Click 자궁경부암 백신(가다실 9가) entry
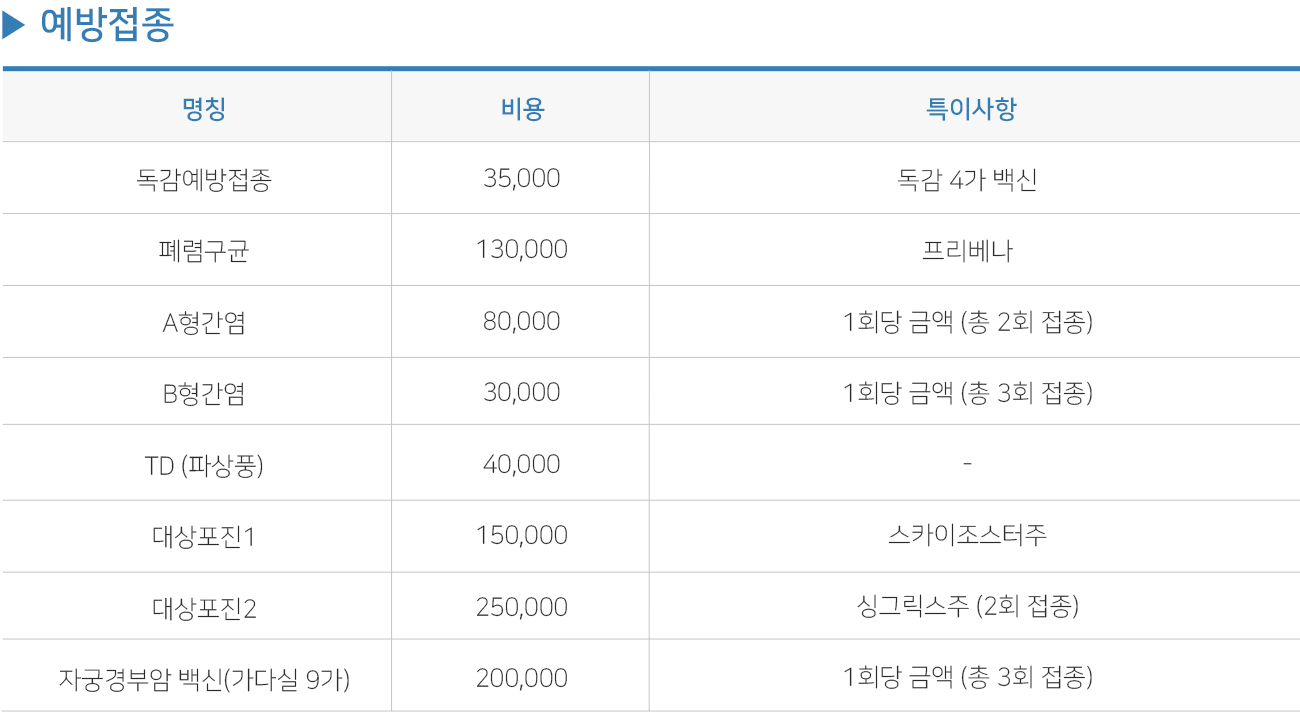The width and height of the screenshot is (1300, 726). coord(204,680)
